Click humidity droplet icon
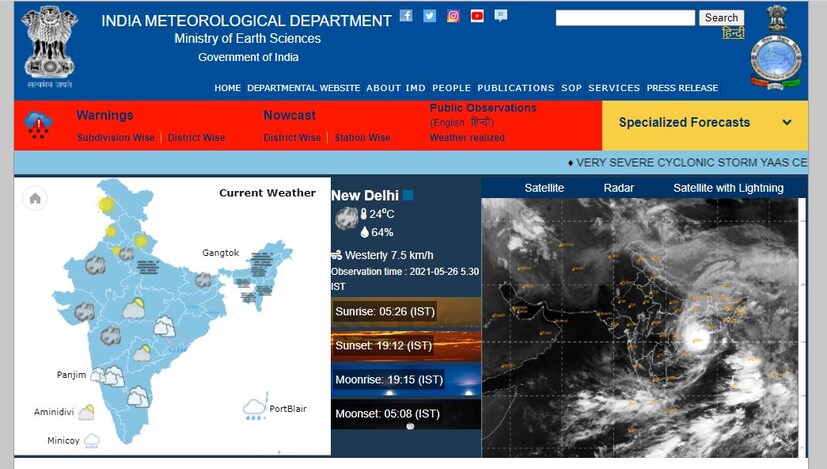The image size is (827, 469). coord(364,232)
